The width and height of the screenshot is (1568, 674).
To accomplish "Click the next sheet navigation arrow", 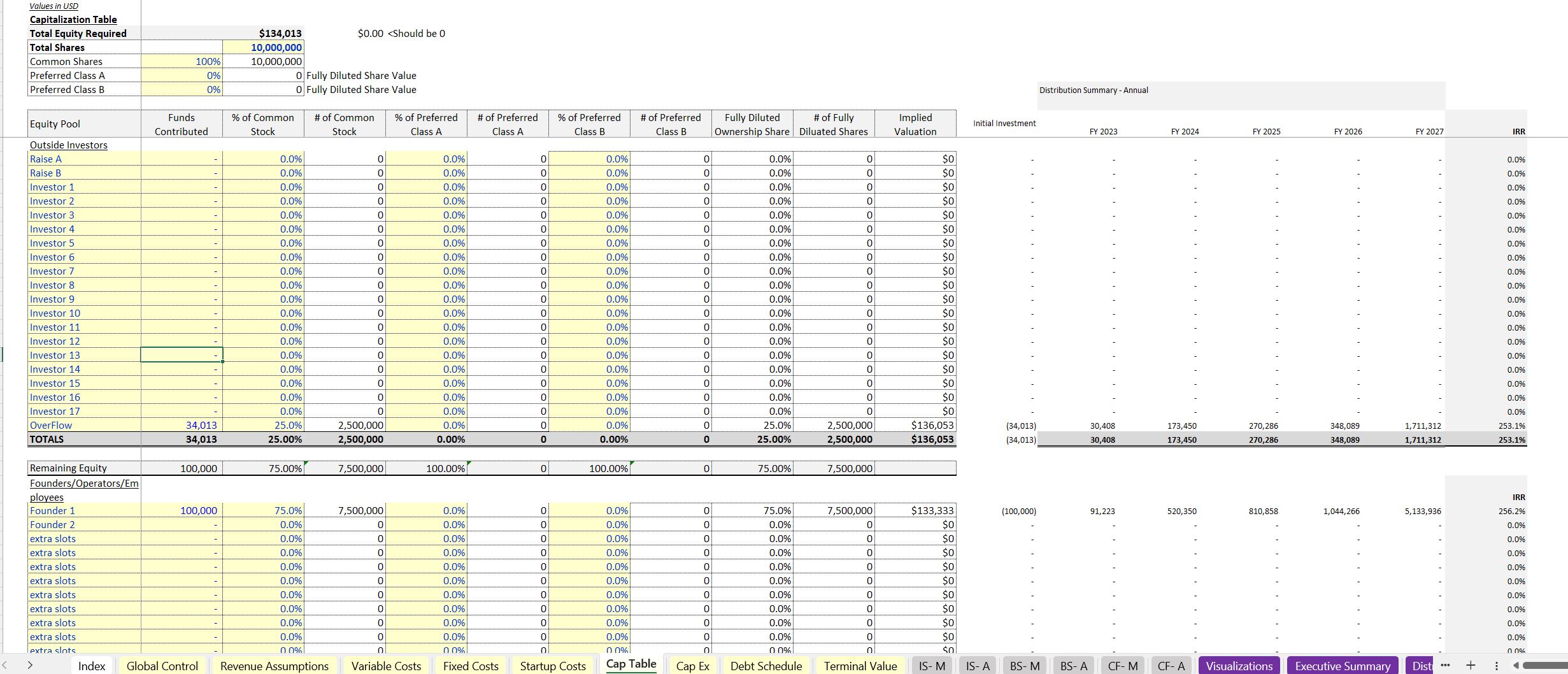I will (x=30, y=666).
